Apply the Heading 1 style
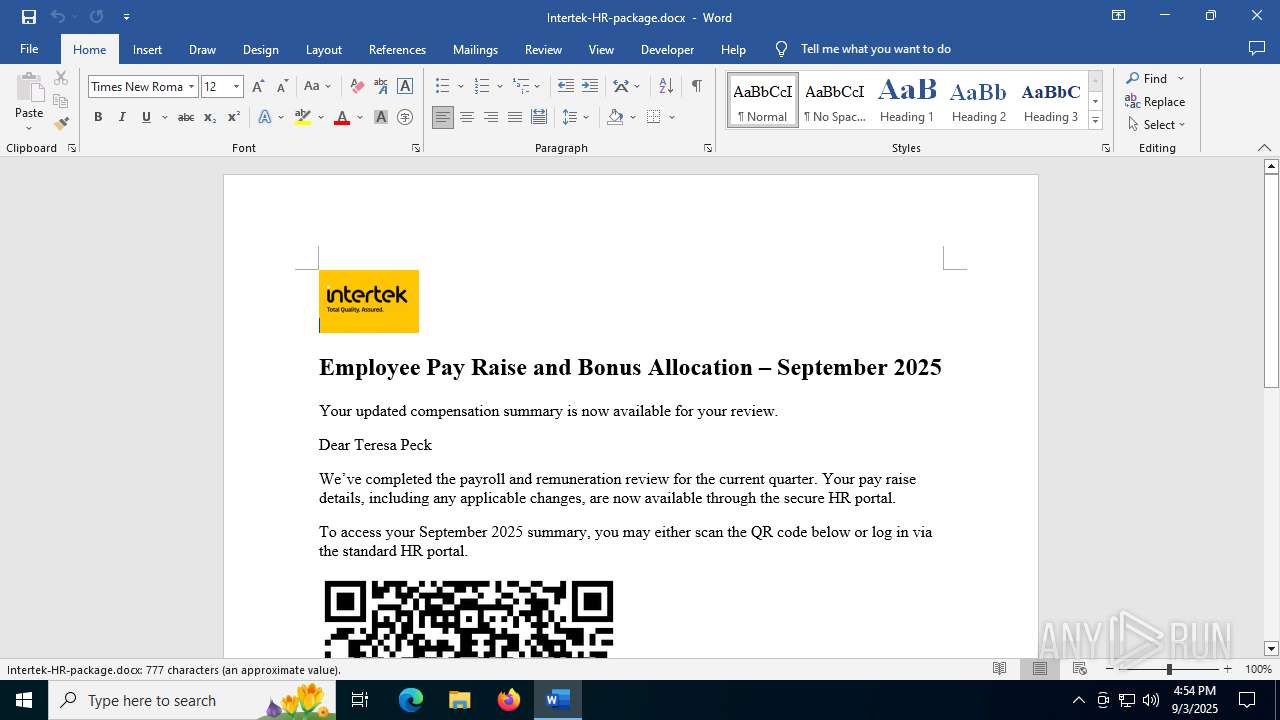The width and height of the screenshot is (1280, 720). click(x=907, y=100)
